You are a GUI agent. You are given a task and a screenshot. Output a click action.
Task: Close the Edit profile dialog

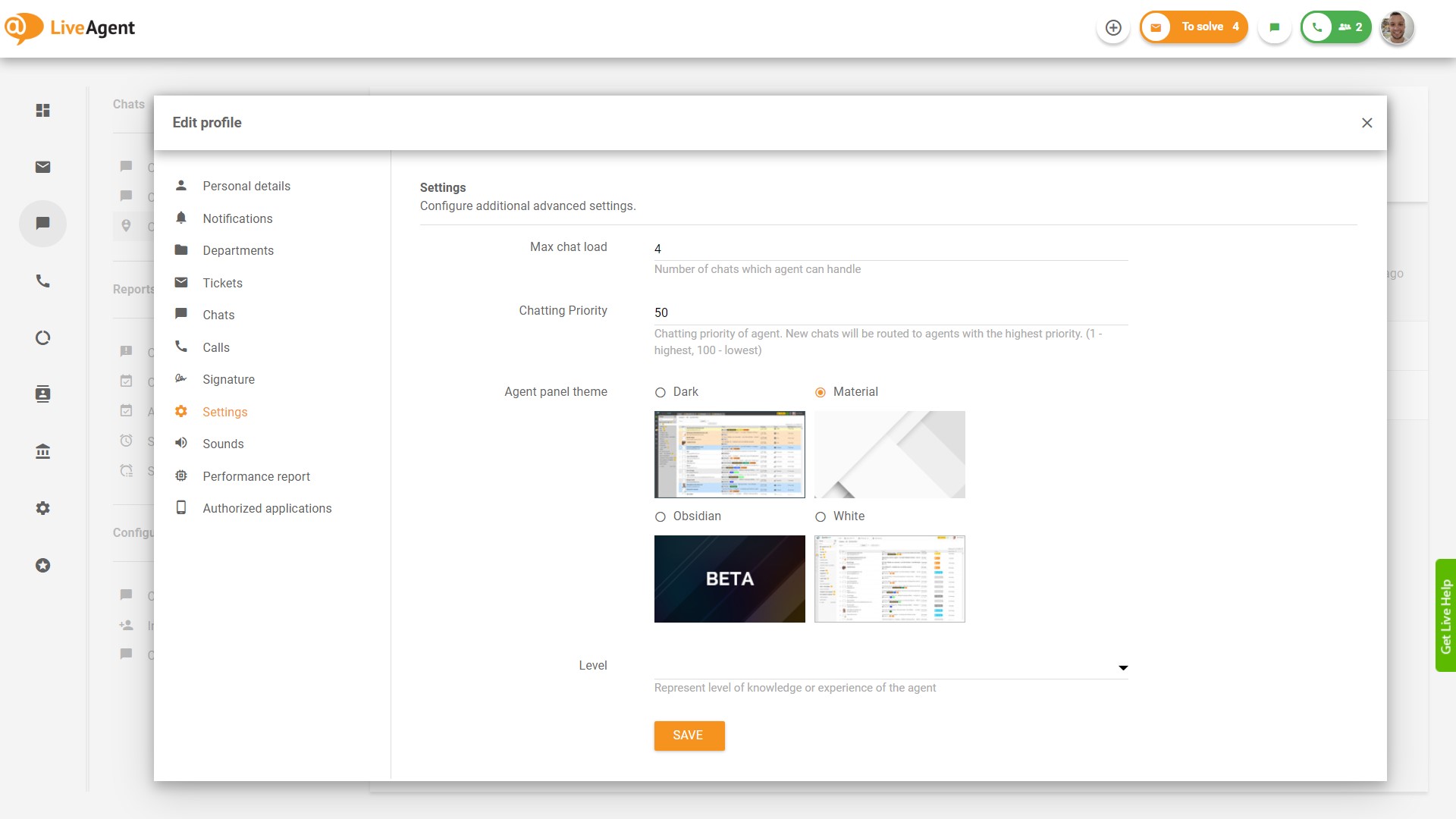[x=1367, y=122]
